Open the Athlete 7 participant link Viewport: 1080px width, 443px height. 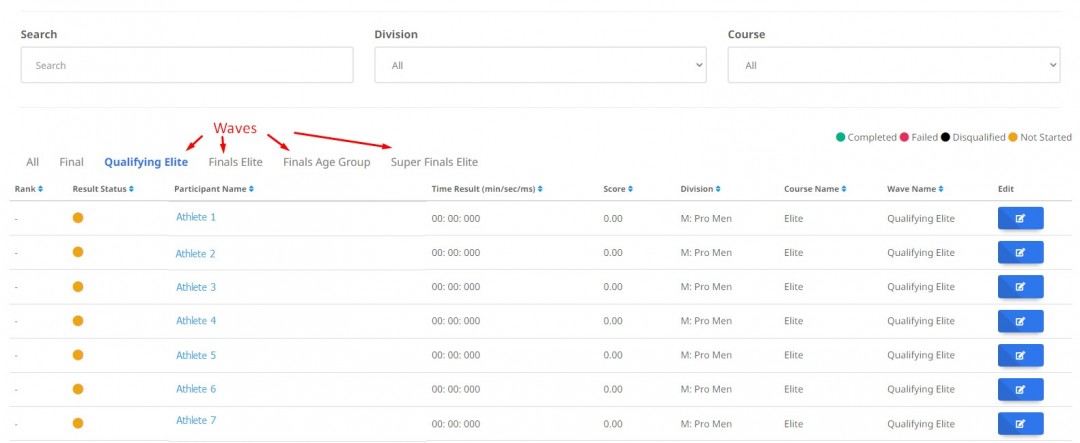pyautogui.click(x=196, y=420)
